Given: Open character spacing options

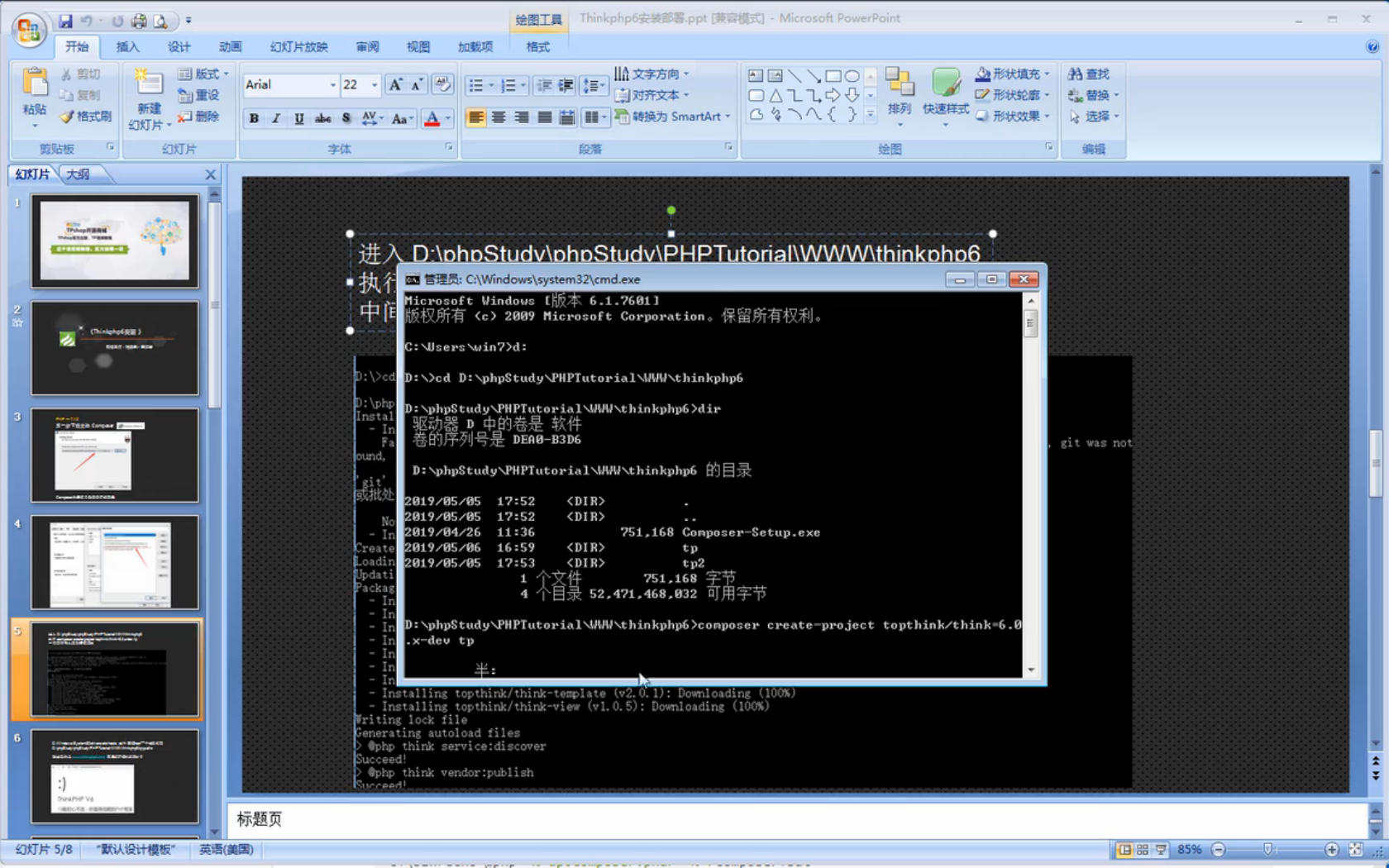Looking at the screenshot, I should pos(371,118).
